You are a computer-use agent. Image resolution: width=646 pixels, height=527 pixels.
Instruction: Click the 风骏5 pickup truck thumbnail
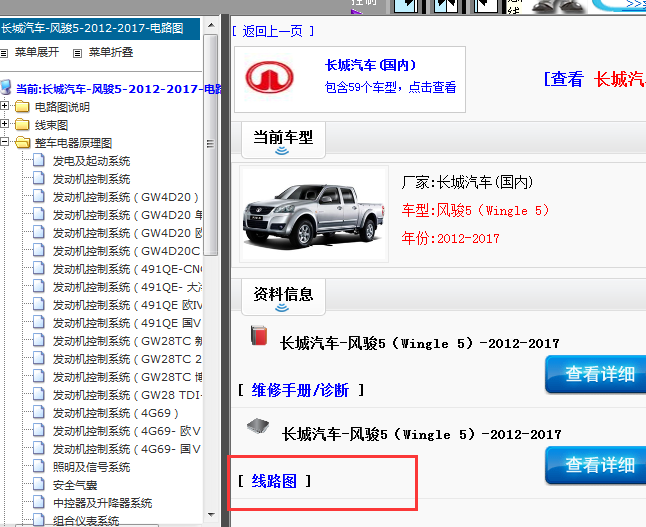tap(314, 214)
